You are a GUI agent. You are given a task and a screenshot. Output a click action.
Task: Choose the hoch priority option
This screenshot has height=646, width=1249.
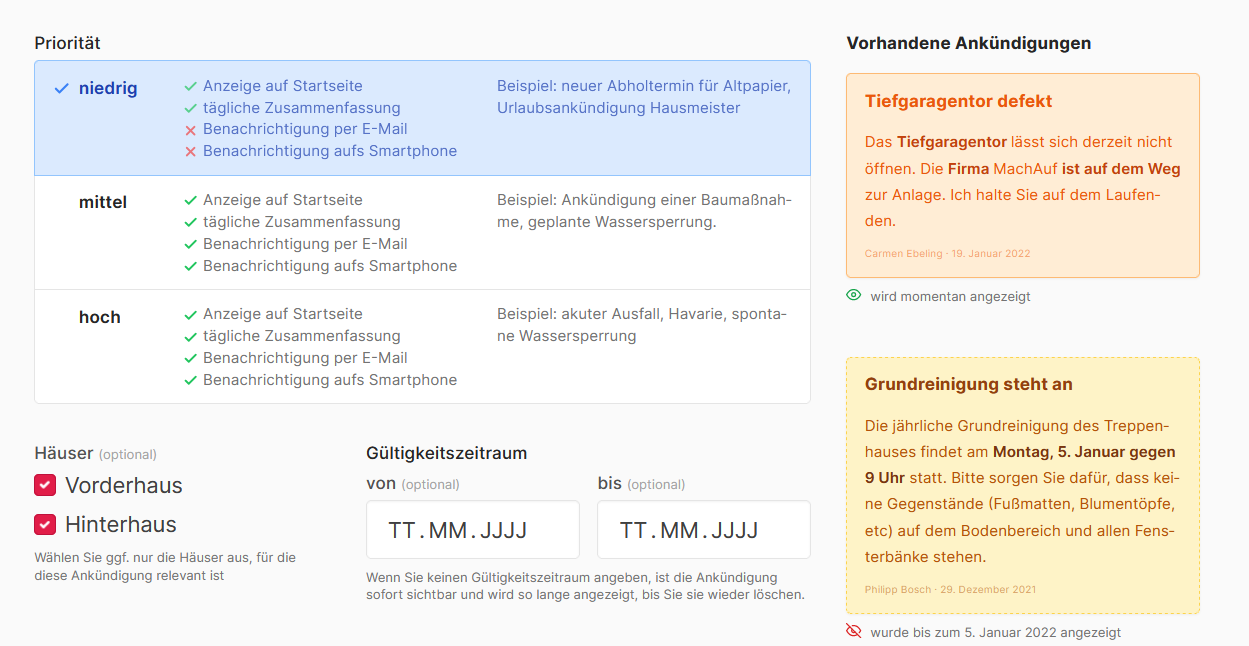click(100, 317)
